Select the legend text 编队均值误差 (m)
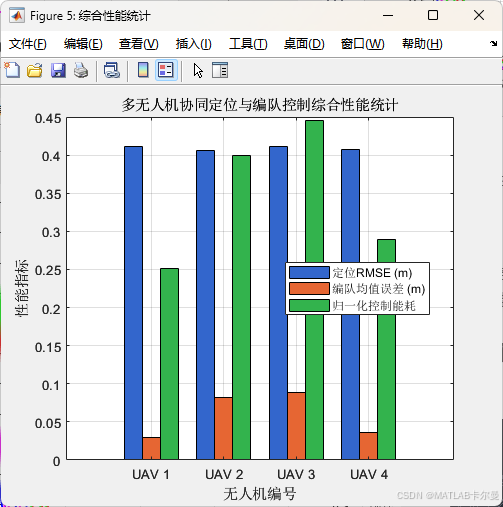 click(379, 289)
